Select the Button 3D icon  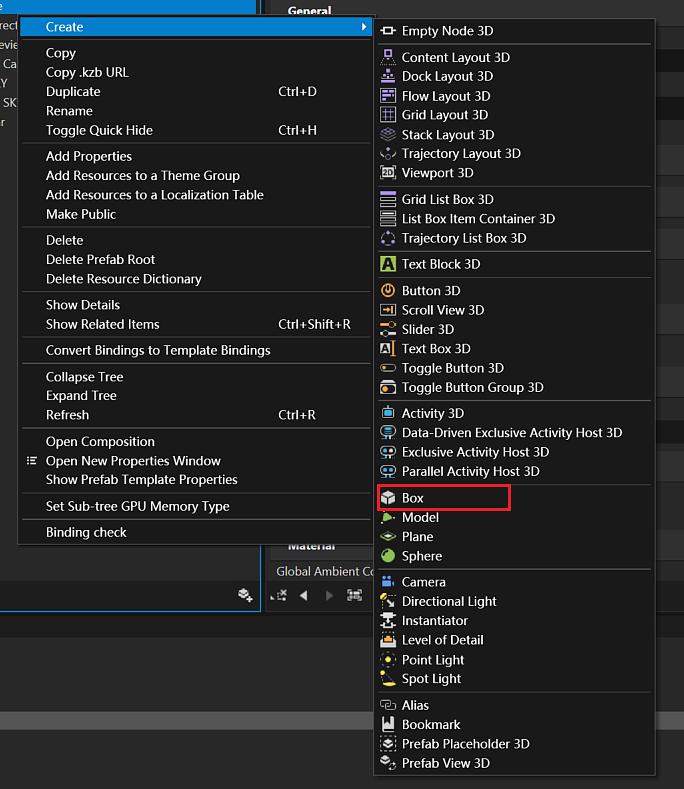(x=388, y=290)
